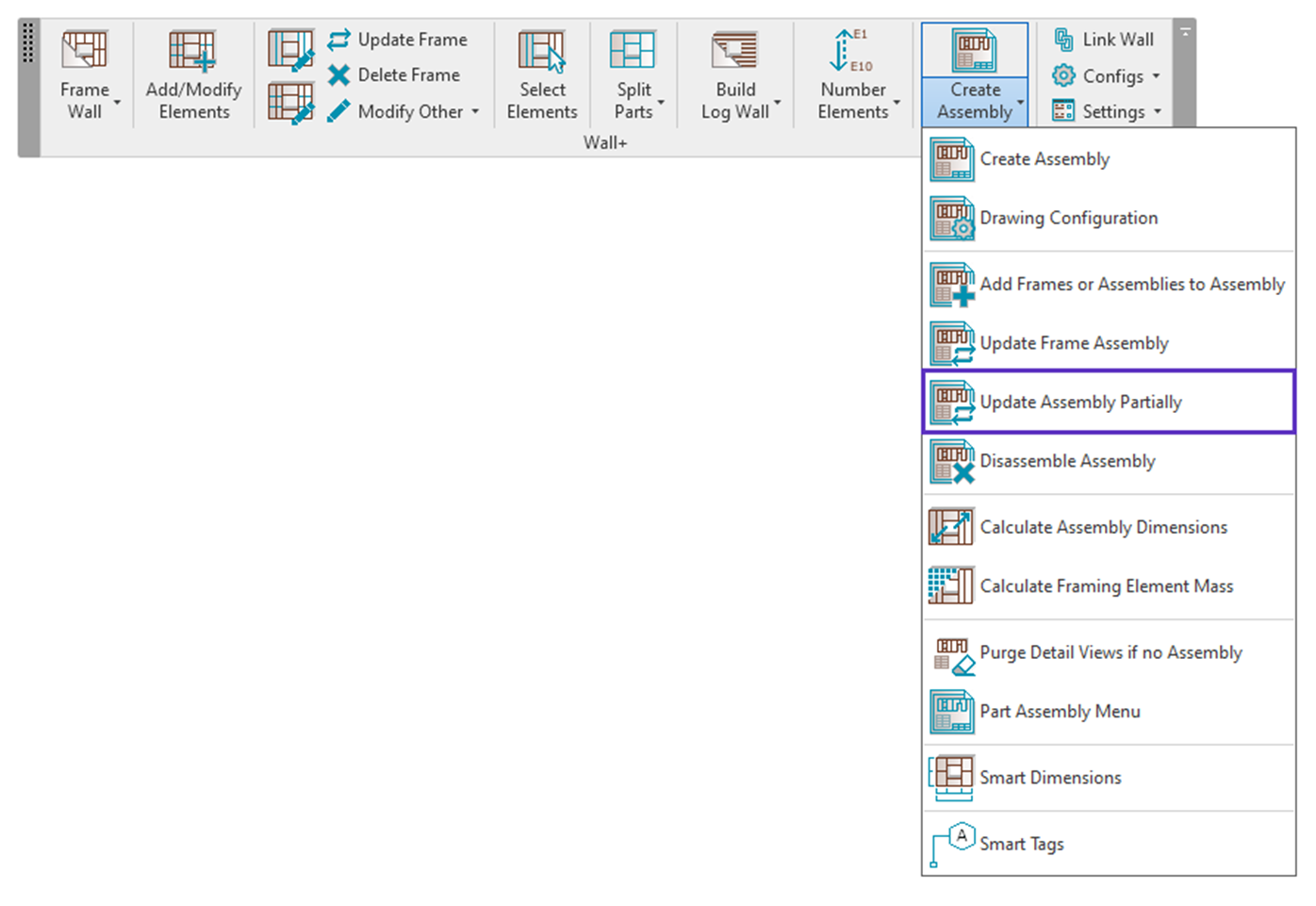Screen dimensions: 1316x906
Task: Click the Frame Wall icon
Action: 84,51
